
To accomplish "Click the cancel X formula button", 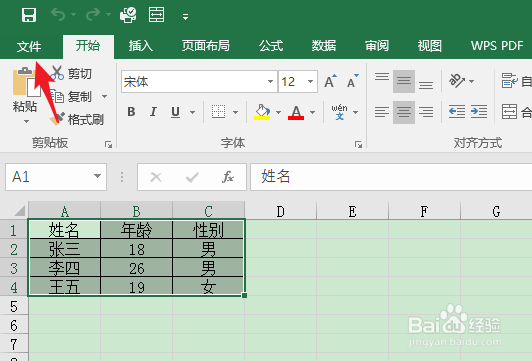I will tap(156, 177).
